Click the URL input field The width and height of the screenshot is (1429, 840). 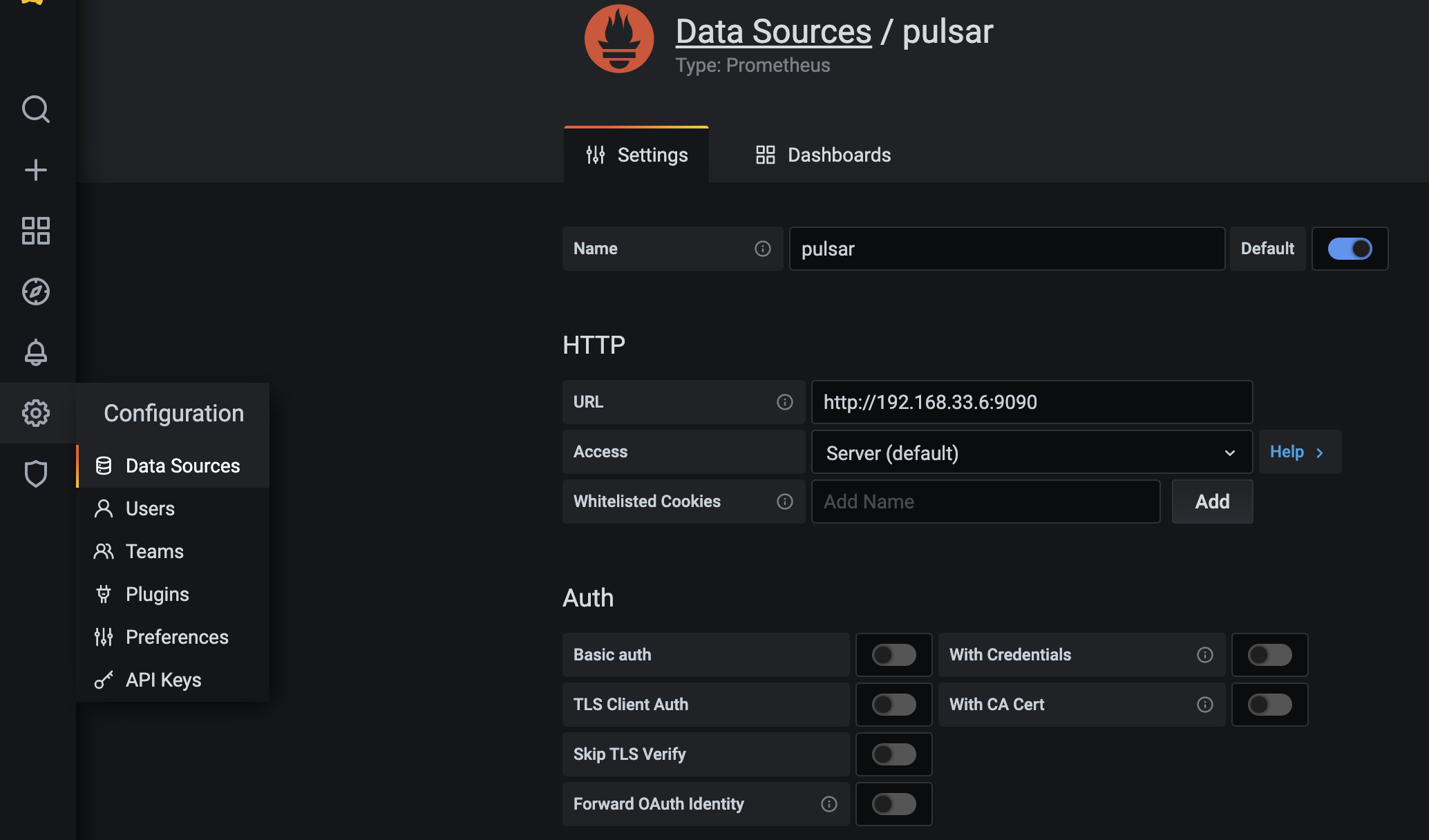[1032, 402]
